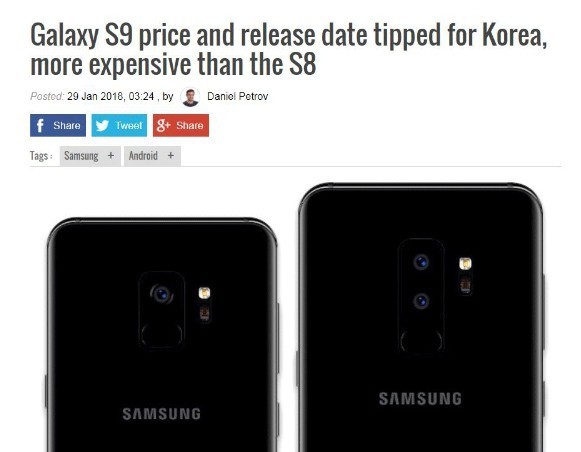
Task: Share article on Google Plus
Action: (x=181, y=125)
